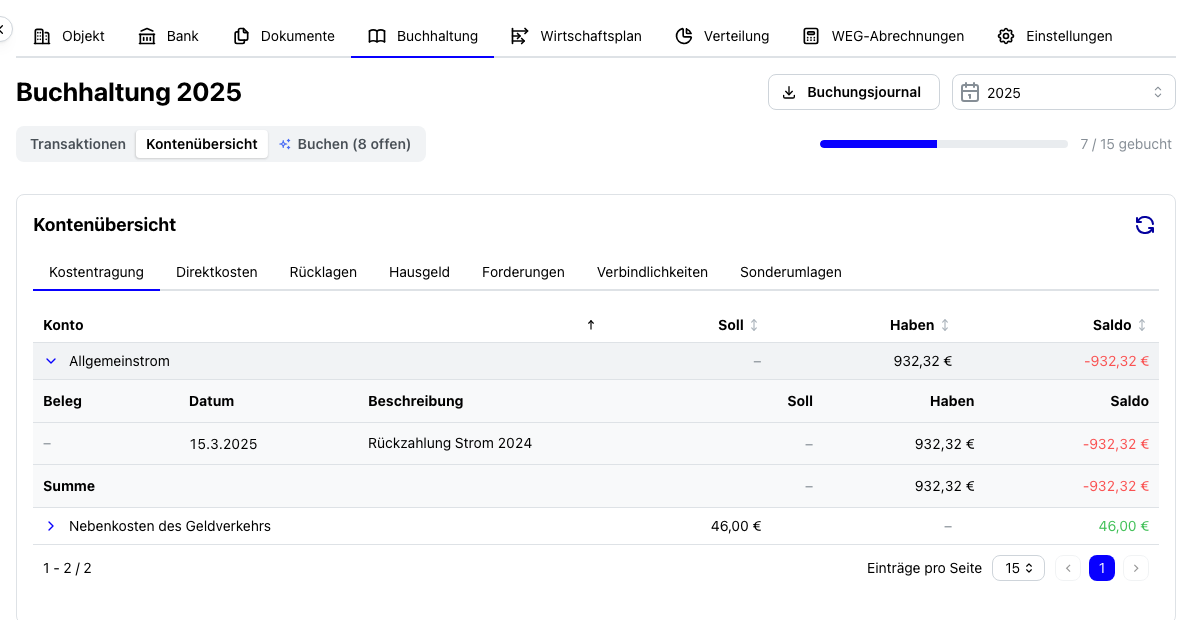This screenshot has width=1192, height=620.
Task: Open the 2025 year dropdown
Action: click(x=1064, y=93)
